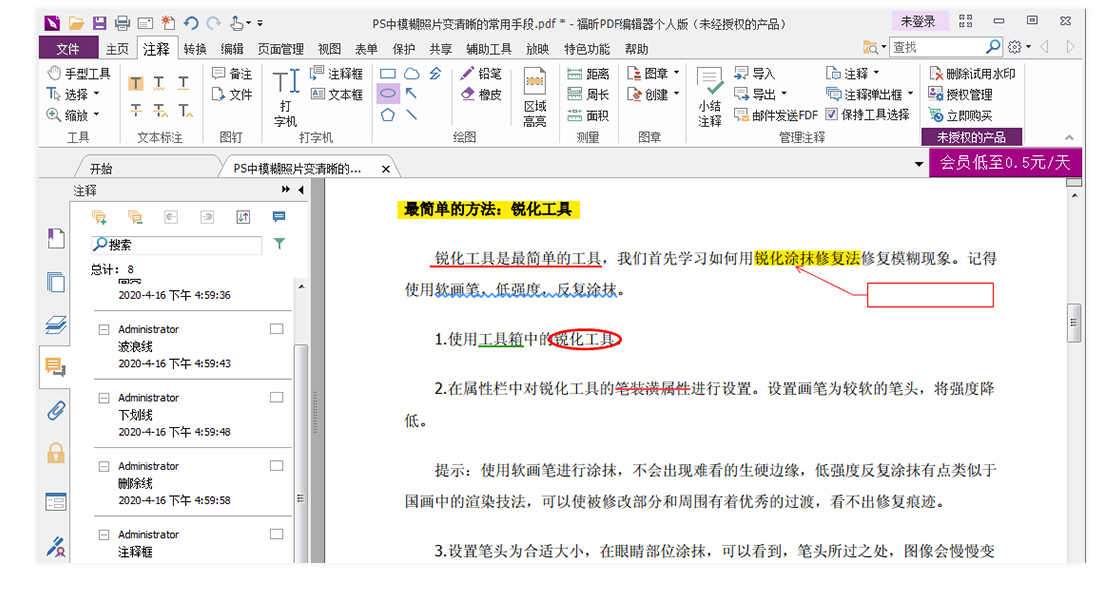
Task: Click the 小结注释 button
Action: (709, 97)
